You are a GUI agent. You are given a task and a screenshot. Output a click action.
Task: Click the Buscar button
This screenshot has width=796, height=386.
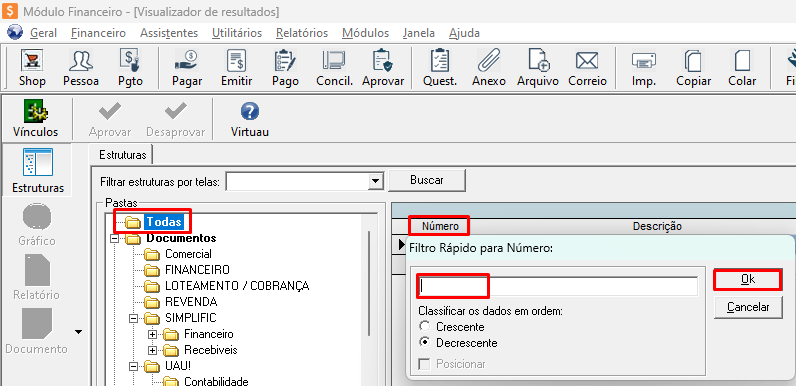[427, 180]
